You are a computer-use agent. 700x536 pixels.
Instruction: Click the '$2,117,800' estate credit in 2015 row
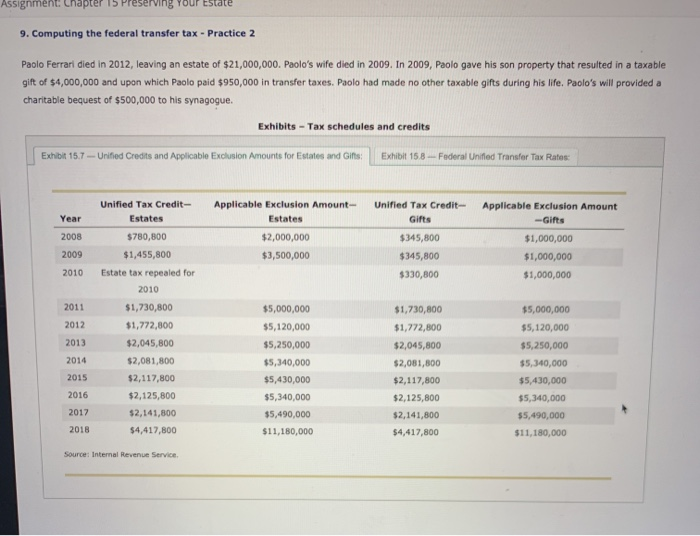click(151, 378)
